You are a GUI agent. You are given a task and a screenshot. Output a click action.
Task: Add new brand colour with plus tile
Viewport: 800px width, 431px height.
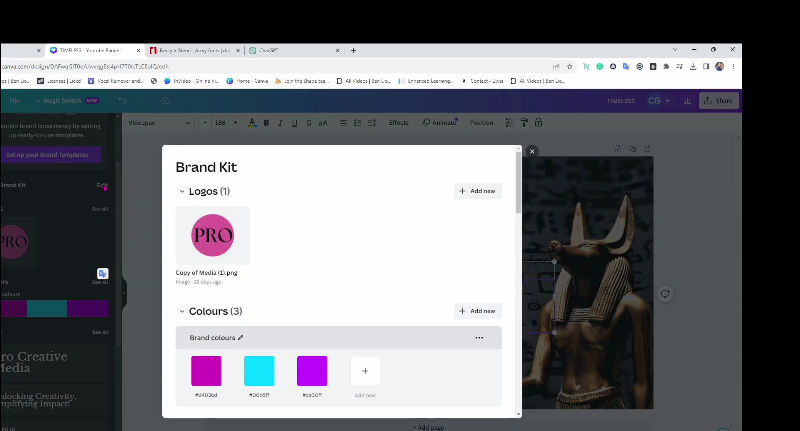[365, 371]
